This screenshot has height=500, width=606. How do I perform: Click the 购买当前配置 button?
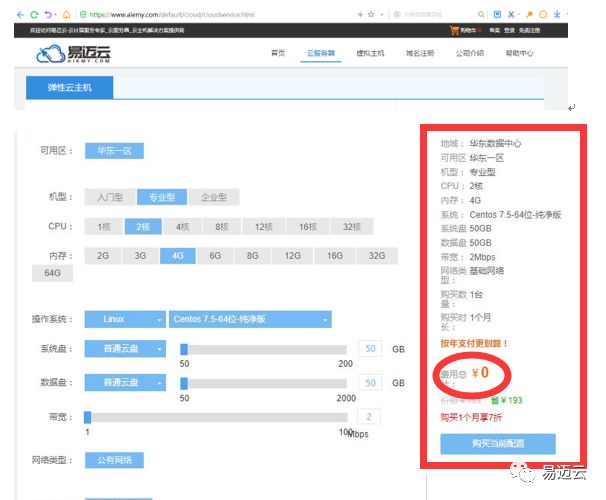[x=497, y=444]
